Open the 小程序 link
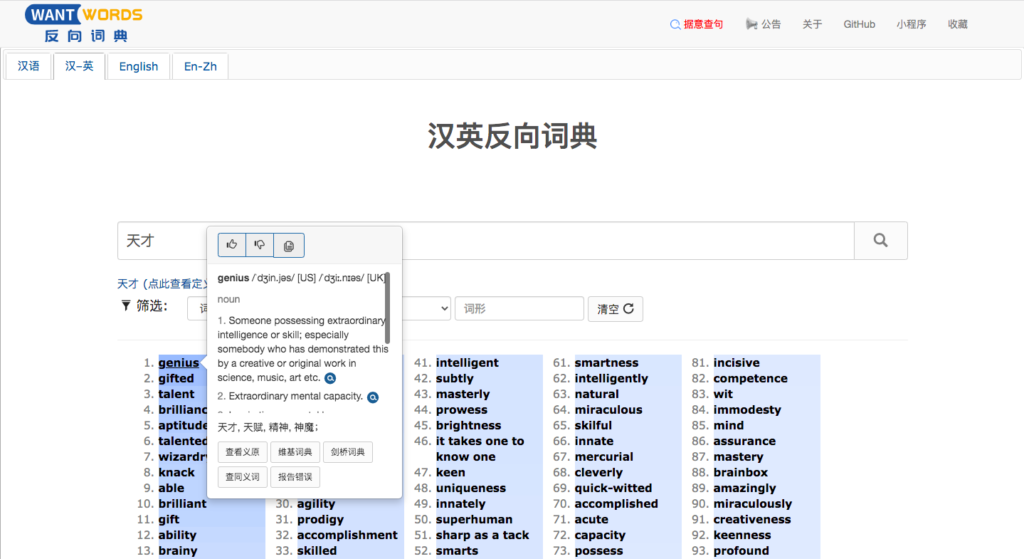 911,24
